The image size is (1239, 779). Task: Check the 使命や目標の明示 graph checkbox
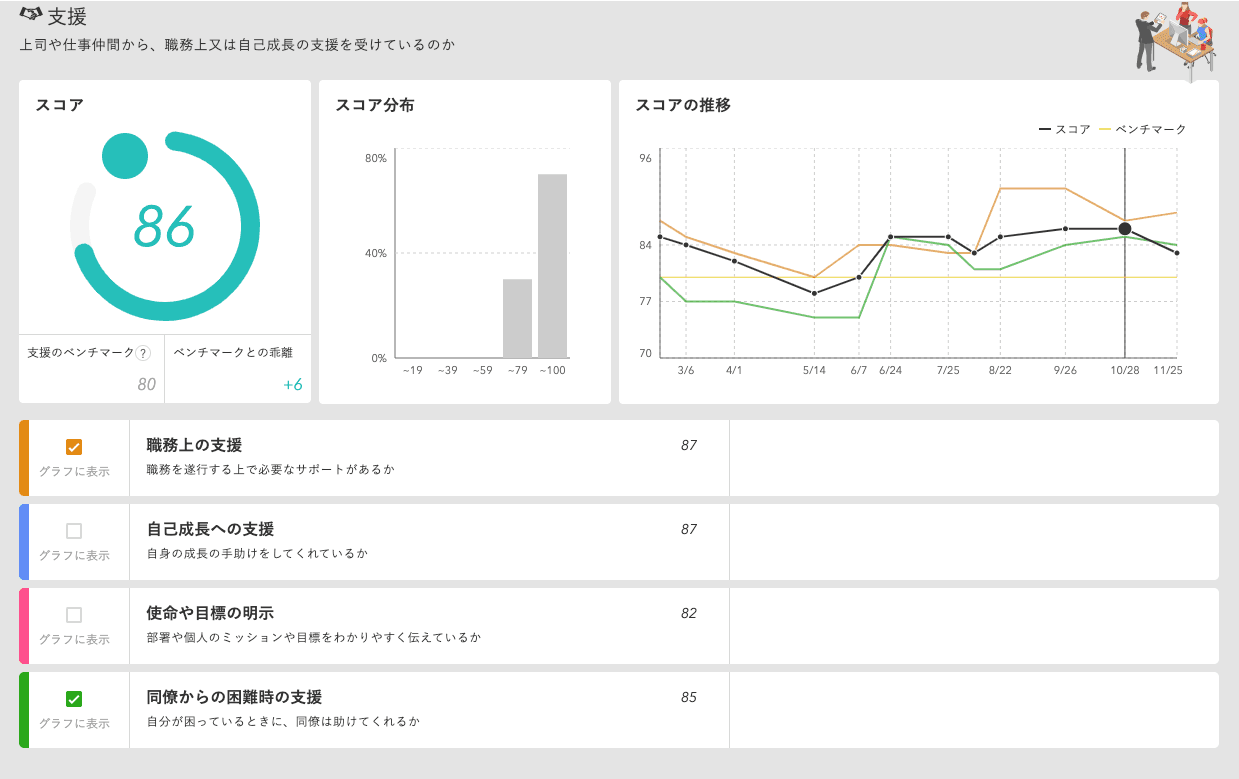[x=74, y=615]
